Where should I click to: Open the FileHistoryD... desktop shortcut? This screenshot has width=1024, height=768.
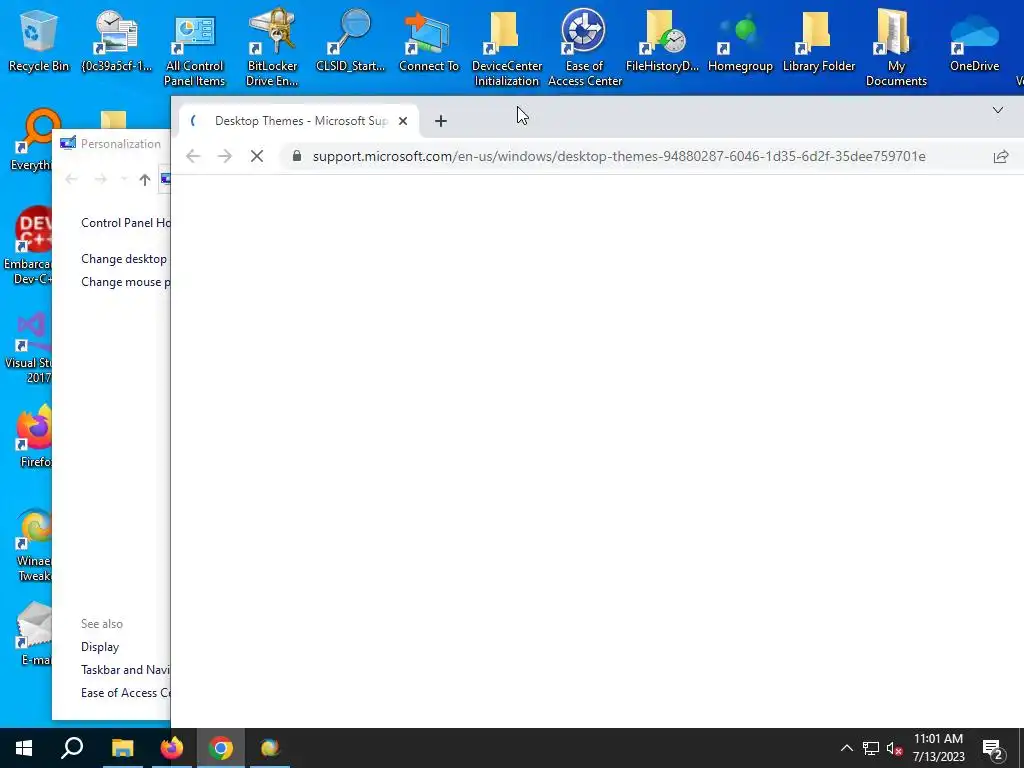tap(662, 39)
